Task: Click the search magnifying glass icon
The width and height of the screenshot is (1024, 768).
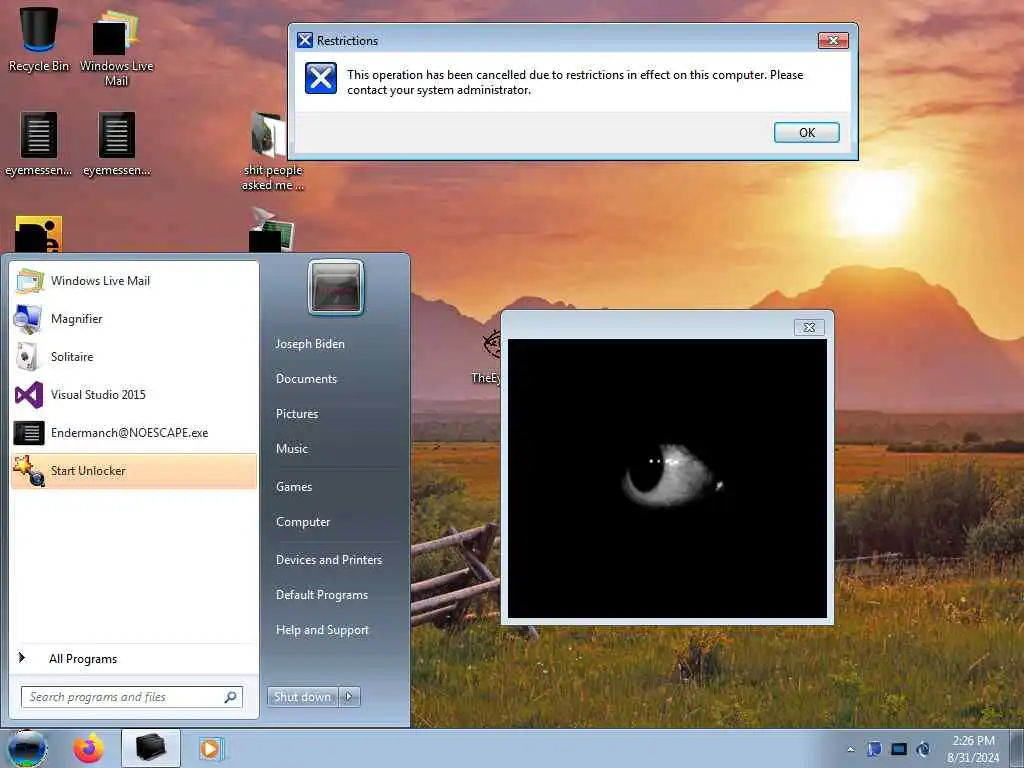Action: pyautogui.click(x=231, y=697)
